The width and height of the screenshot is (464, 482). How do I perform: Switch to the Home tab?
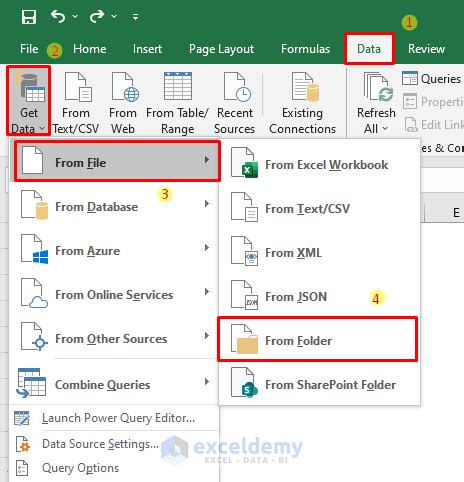pos(90,49)
